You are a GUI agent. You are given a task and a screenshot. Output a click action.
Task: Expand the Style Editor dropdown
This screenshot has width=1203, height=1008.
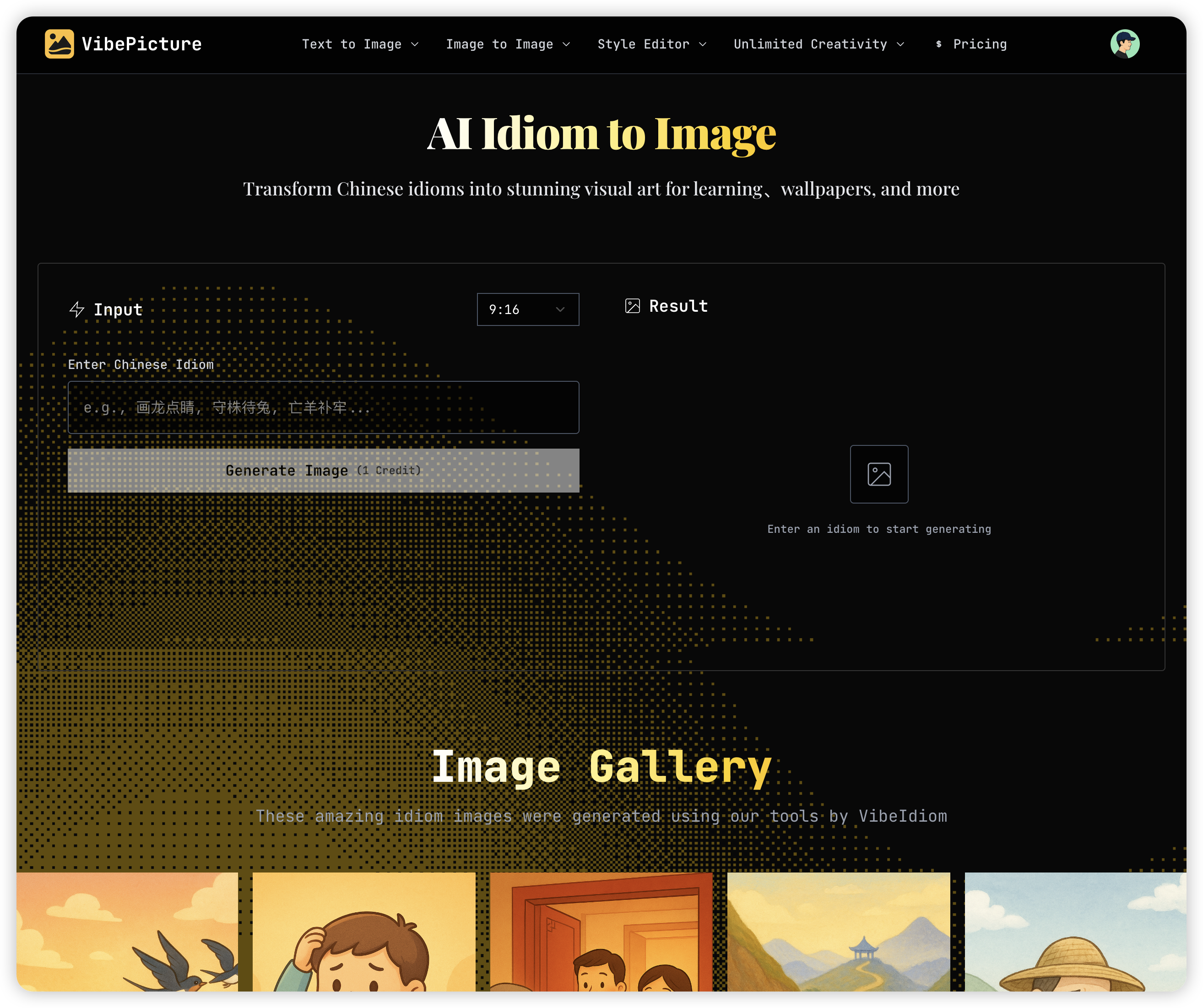(652, 43)
